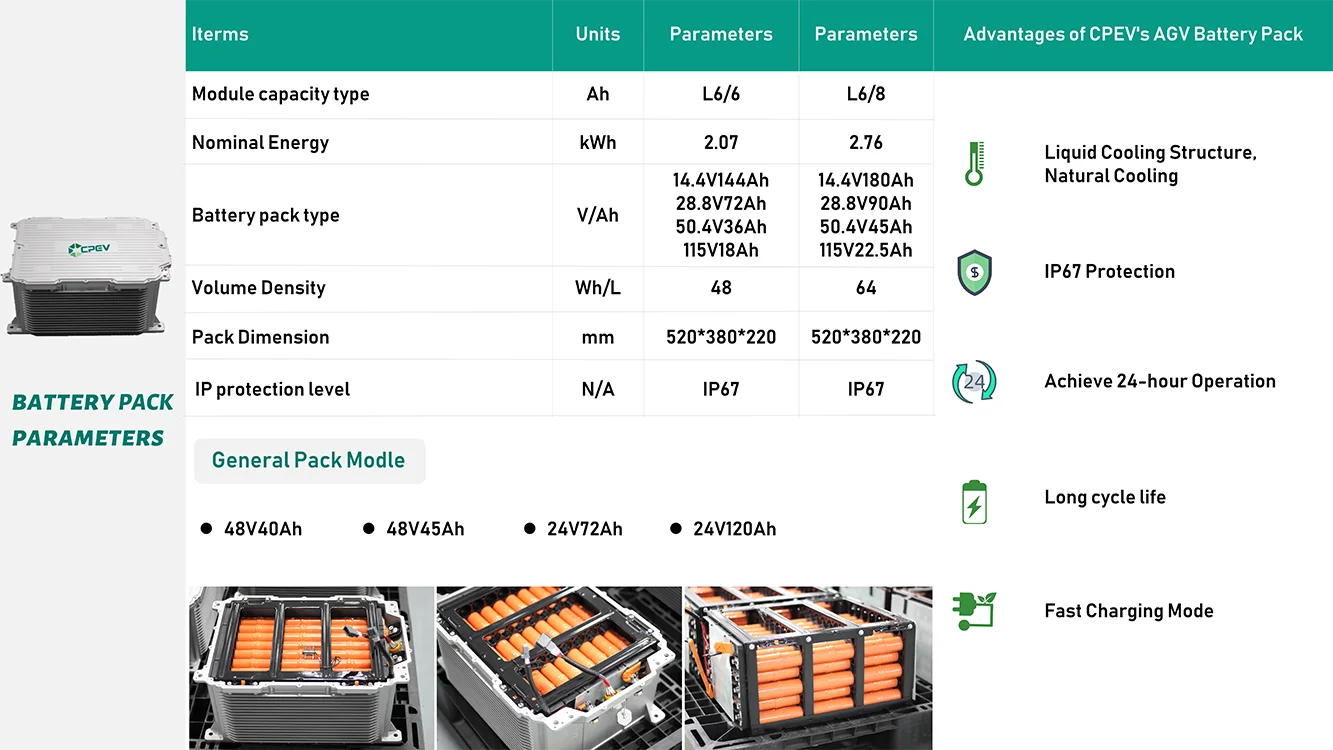Click the Liquid Cooling Structure, Natural Cooling text

1150,164
